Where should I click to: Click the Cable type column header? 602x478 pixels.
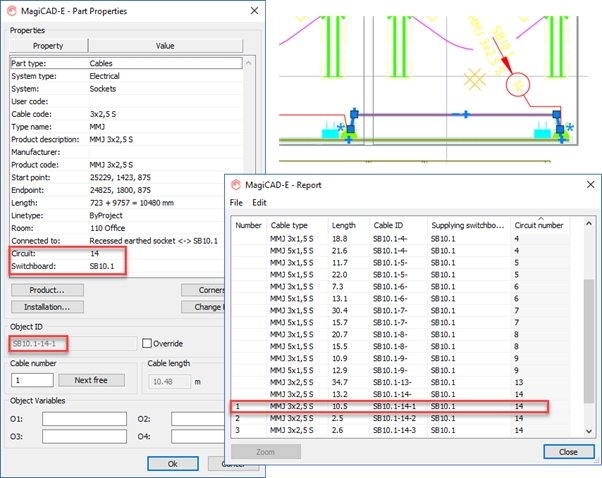[297, 225]
